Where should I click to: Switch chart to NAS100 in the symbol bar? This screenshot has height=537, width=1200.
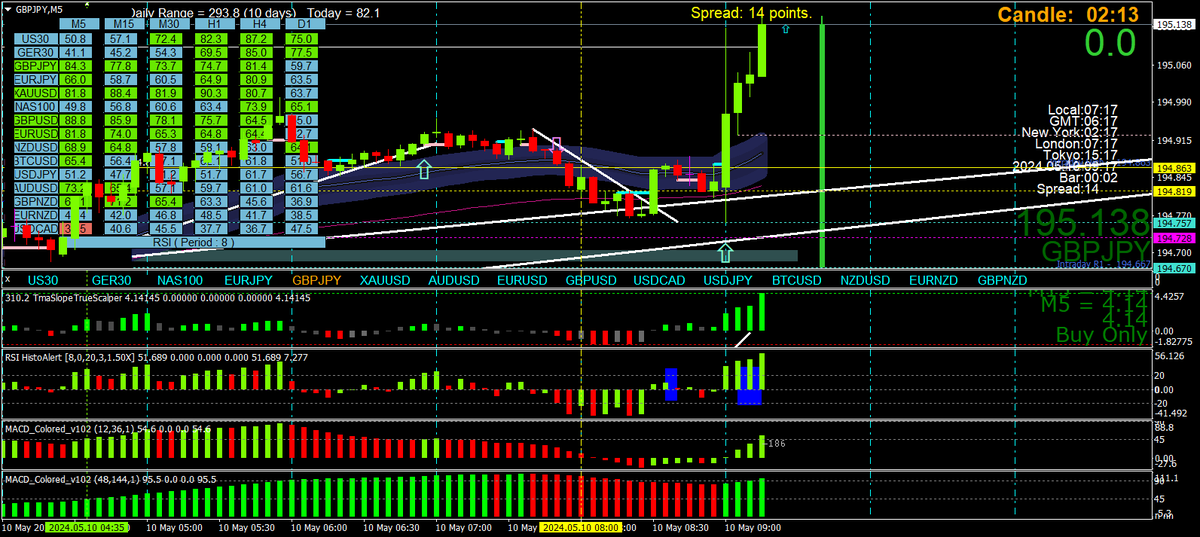(x=179, y=281)
